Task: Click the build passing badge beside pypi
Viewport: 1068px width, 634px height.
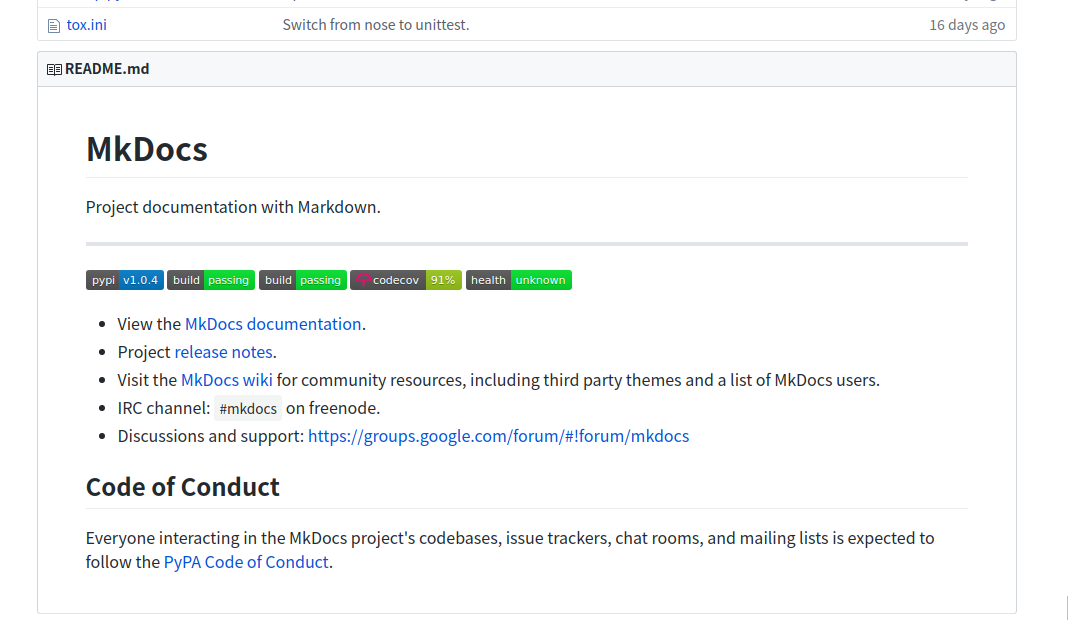Action: pos(211,280)
